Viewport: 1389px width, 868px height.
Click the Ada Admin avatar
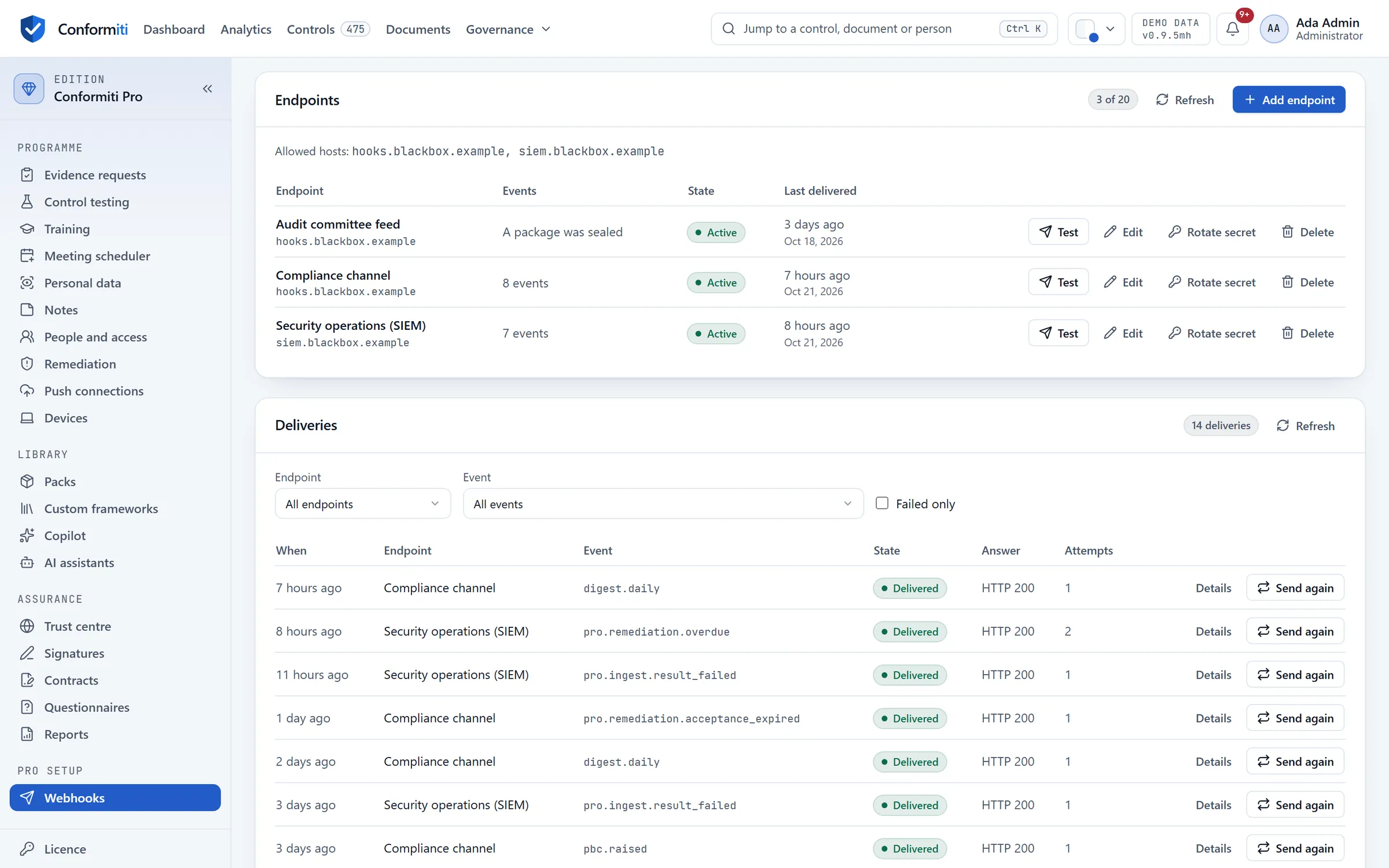click(1273, 29)
